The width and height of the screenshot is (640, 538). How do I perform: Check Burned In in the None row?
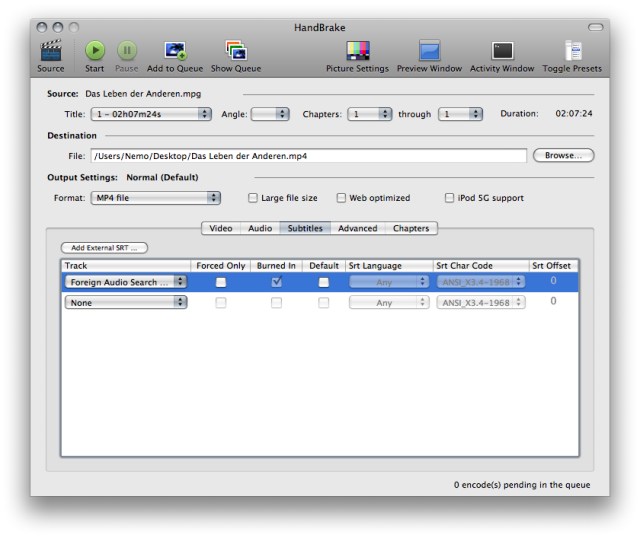[276, 302]
